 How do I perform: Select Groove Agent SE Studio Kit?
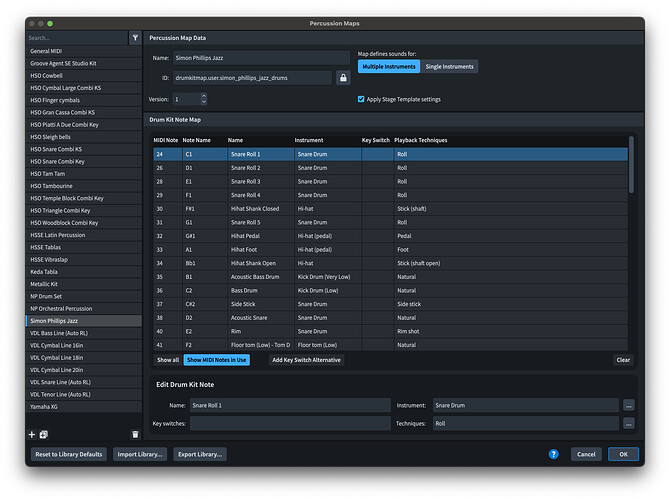pyautogui.click(x=84, y=64)
